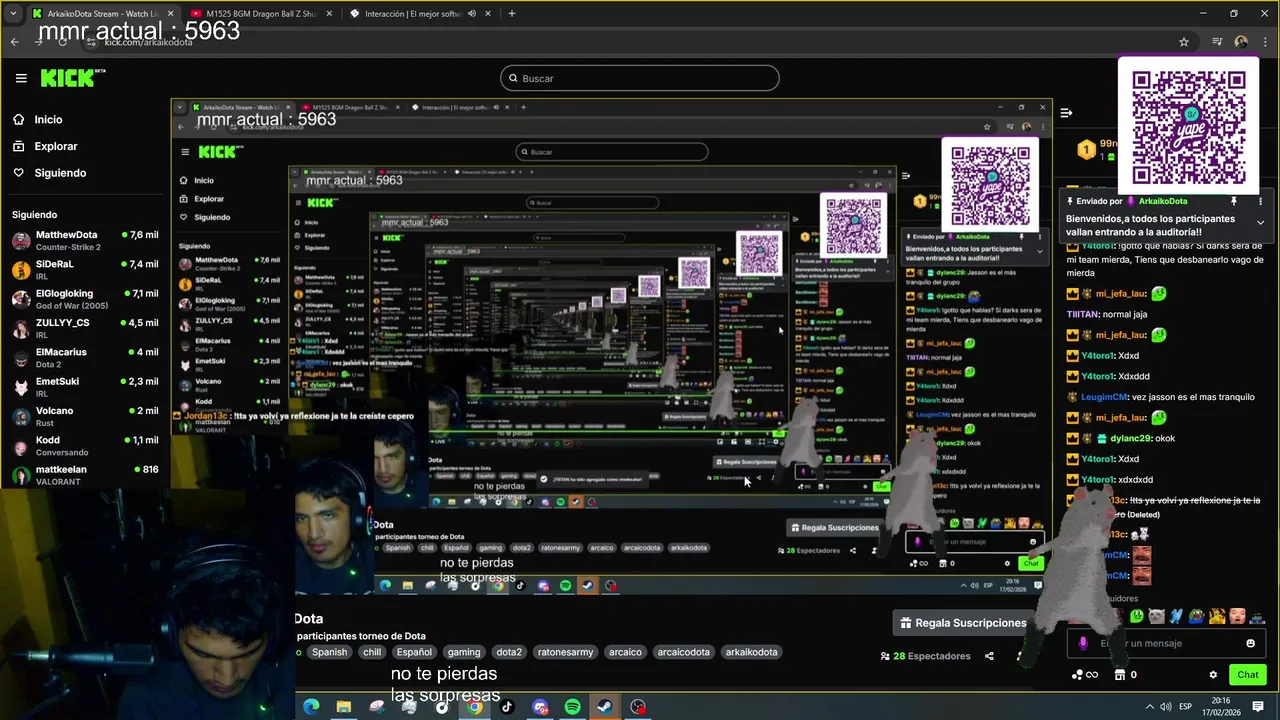Viewport: 1280px width, 720px height.
Task: Switch to M1525 BGM Dragon Ball Z tab
Action: click(260, 14)
